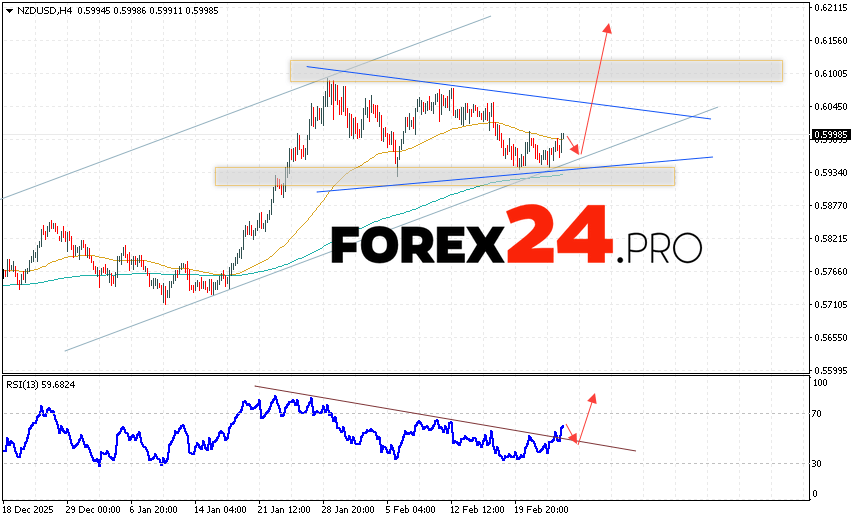Select the 19 Feb 20:00 time label

(x=541, y=510)
